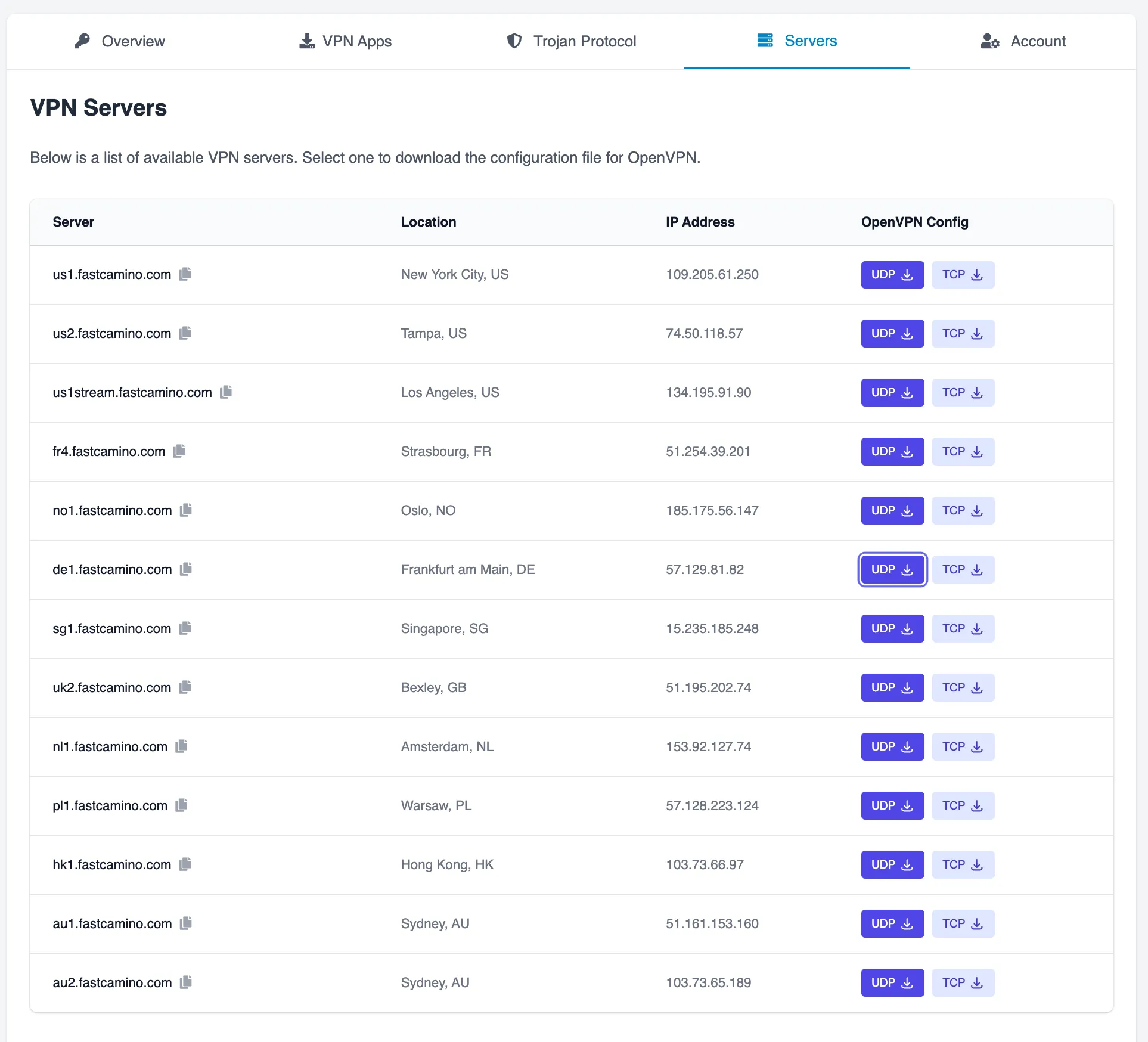1148x1042 pixels.
Task: Open the Overview tab
Action: 120,41
